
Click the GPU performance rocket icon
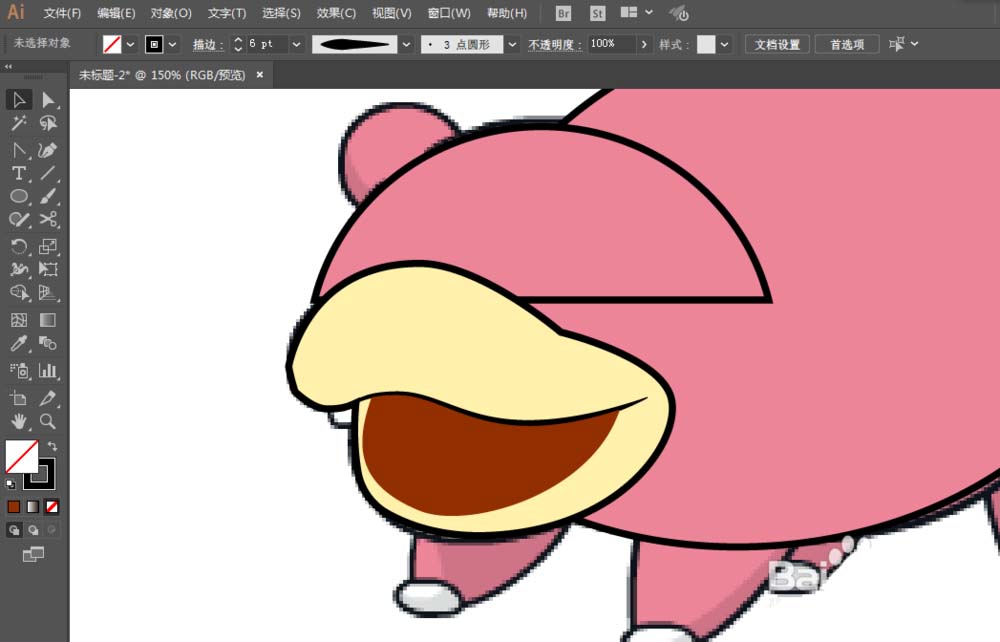coord(679,13)
